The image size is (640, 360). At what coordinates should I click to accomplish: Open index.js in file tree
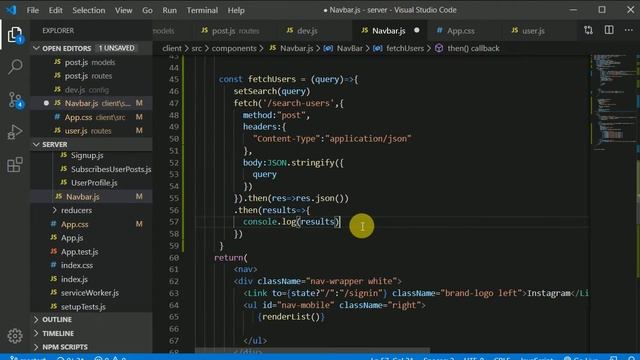coord(74,279)
